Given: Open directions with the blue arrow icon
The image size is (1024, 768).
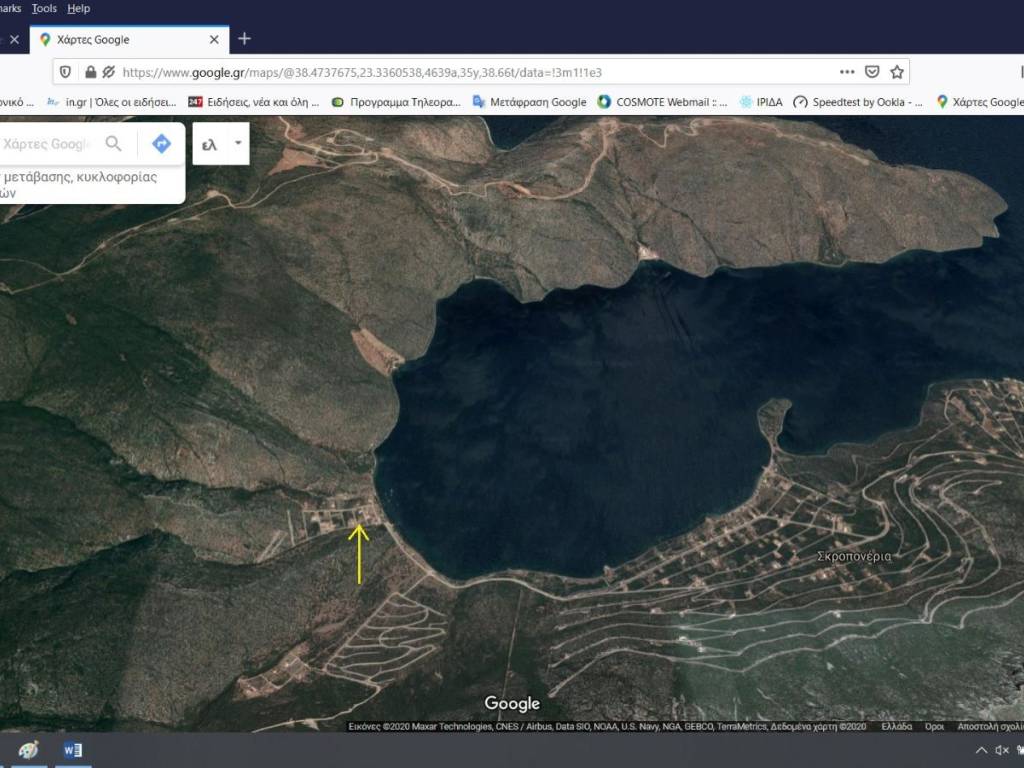Looking at the screenshot, I should point(161,144).
